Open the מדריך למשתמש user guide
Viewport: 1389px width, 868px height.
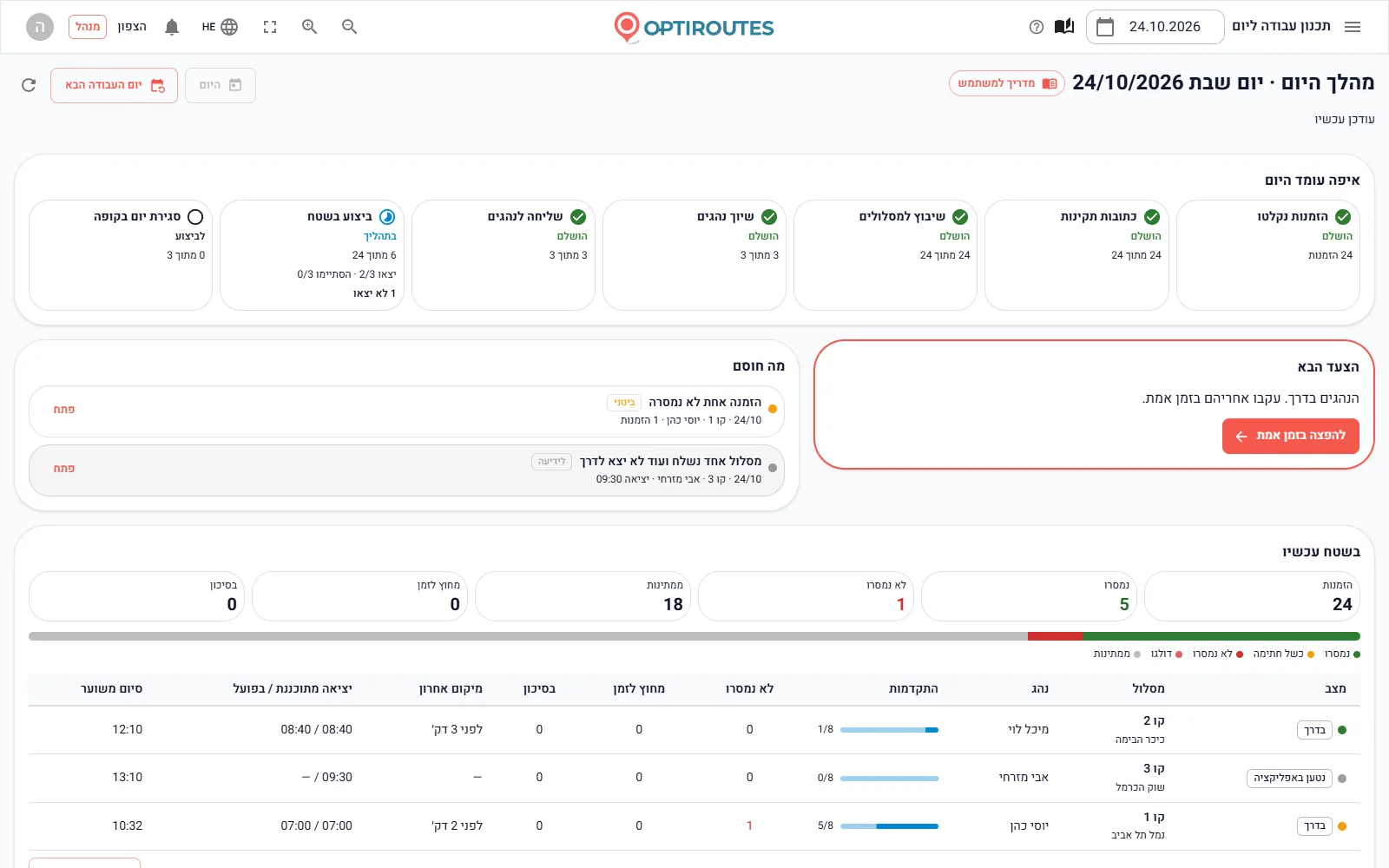pos(1007,83)
